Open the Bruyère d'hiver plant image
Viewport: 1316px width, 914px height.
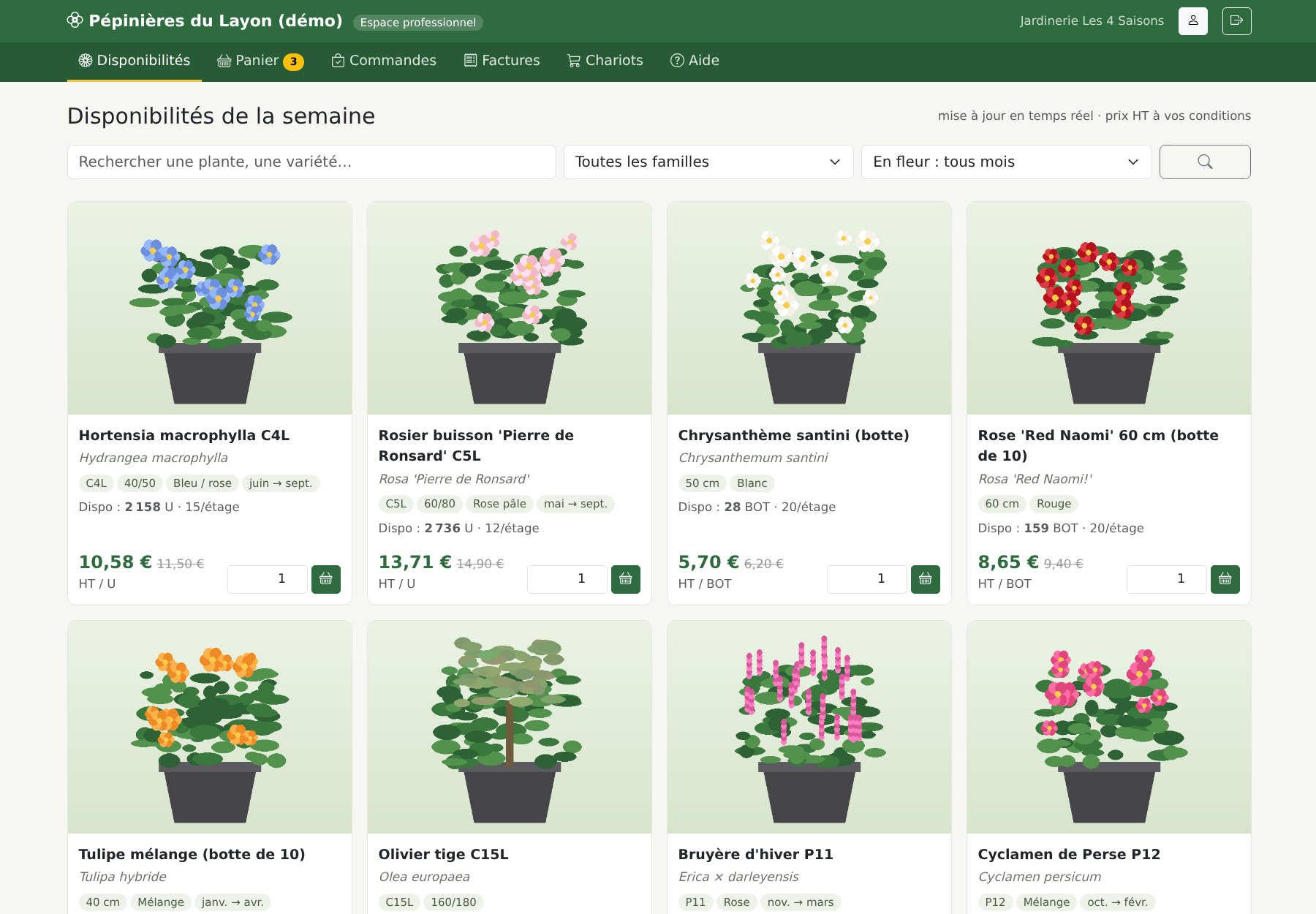click(809, 728)
